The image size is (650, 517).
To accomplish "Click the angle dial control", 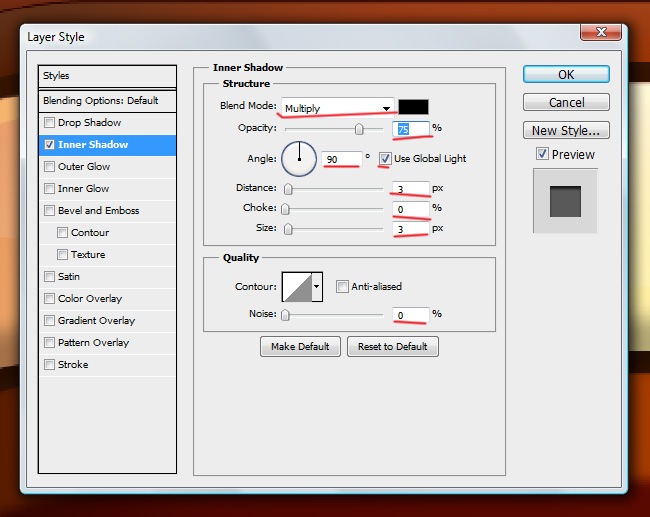I will coord(299,157).
